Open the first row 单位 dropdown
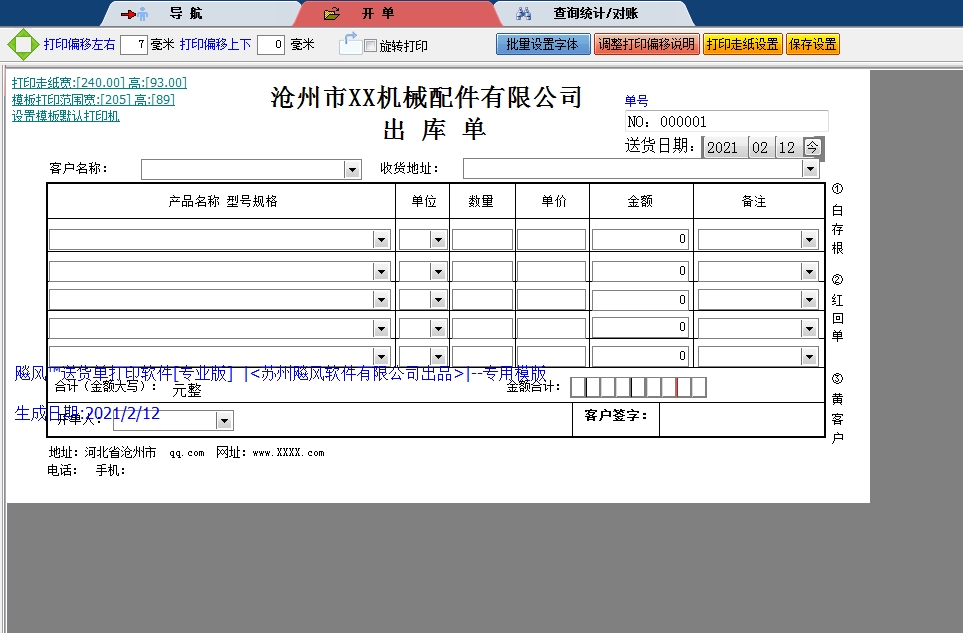This screenshot has height=633, width=963. pos(437,240)
